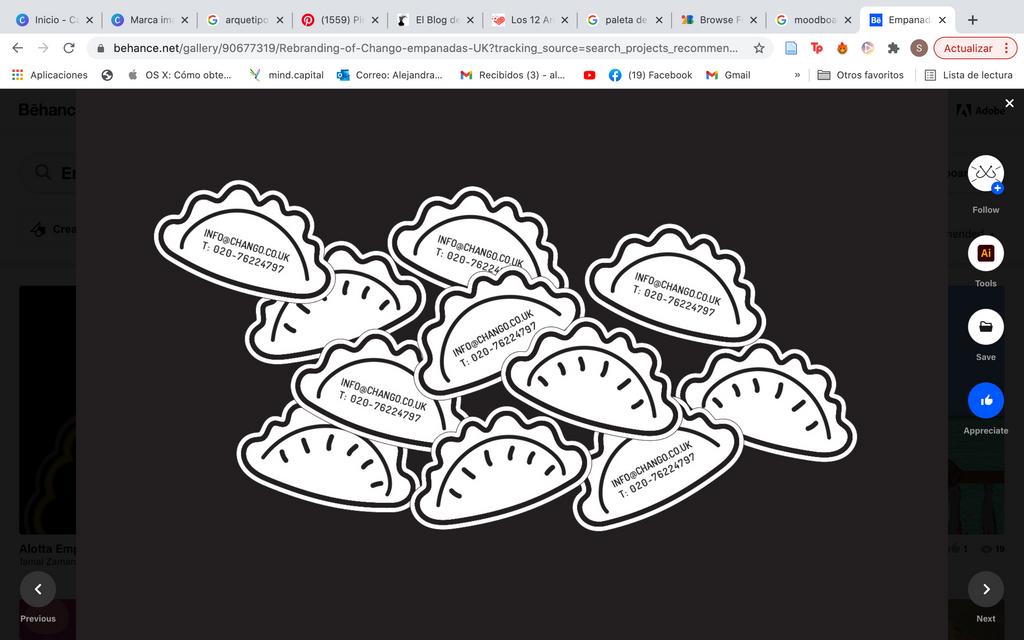Open the Illustrator Tools icon
Viewport: 1024px width, 640px height.
(x=985, y=253)
